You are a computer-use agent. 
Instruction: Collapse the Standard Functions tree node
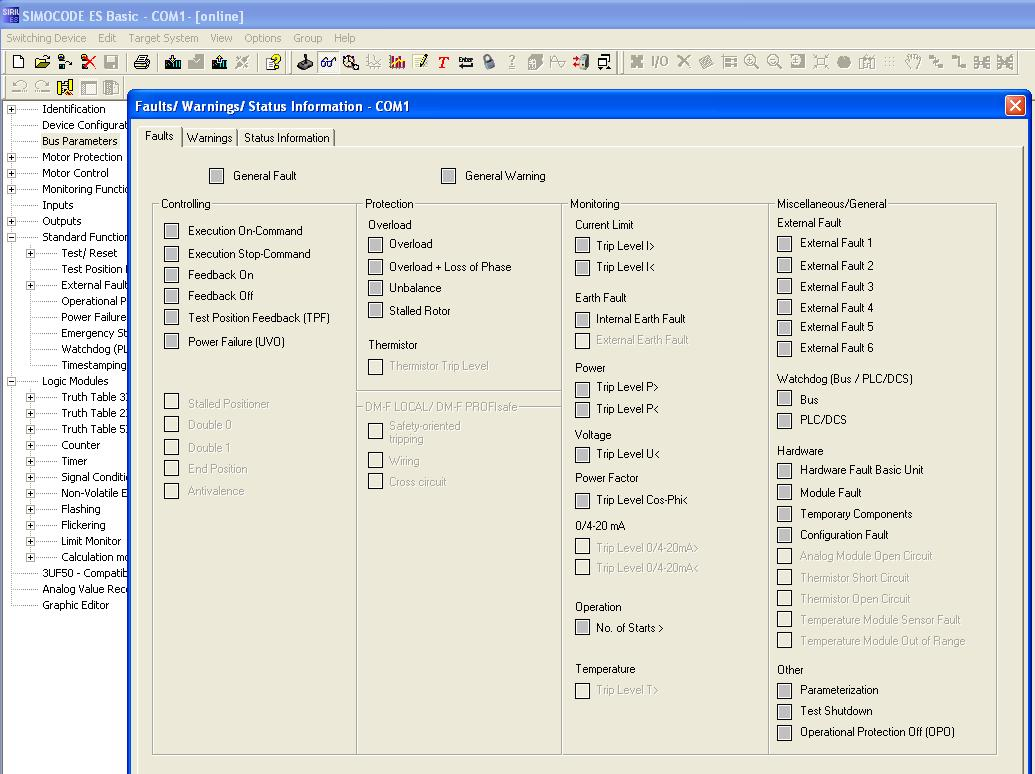click(11, 238)
